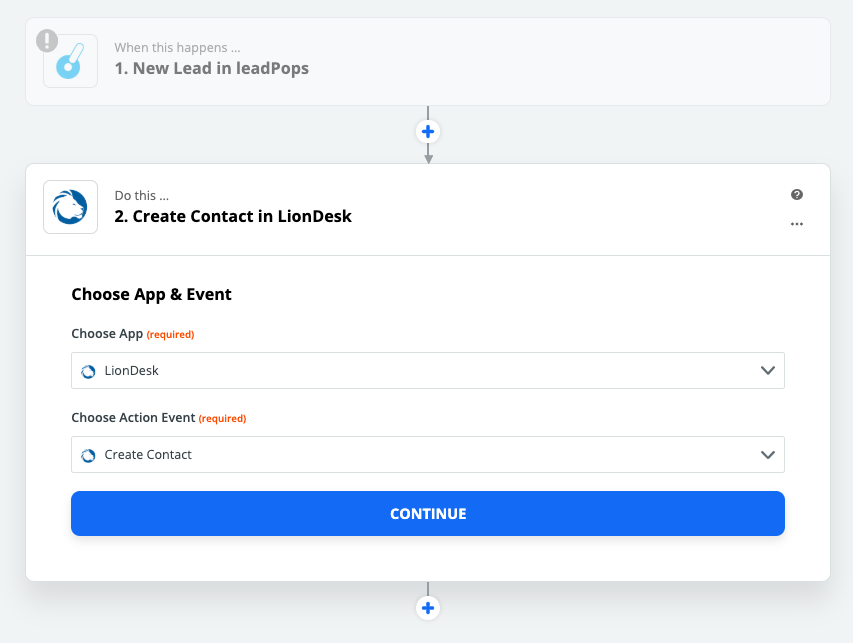Open the LionDesk app selection box

428,370
